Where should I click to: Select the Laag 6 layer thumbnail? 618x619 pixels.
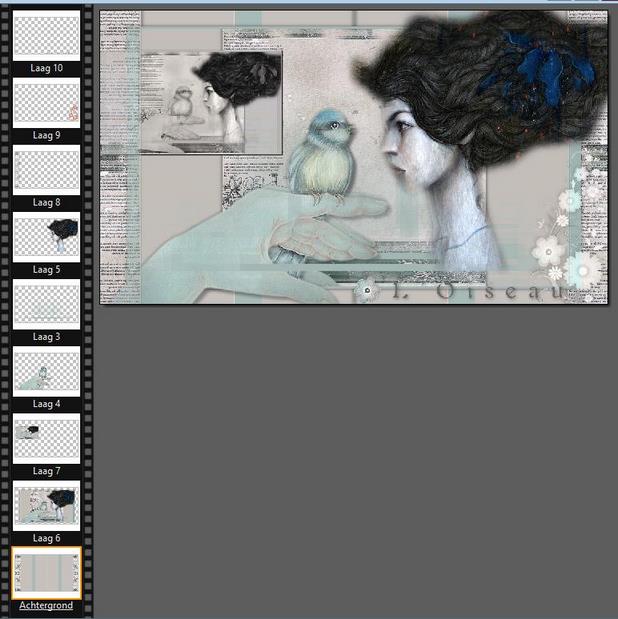pos(46,505)
